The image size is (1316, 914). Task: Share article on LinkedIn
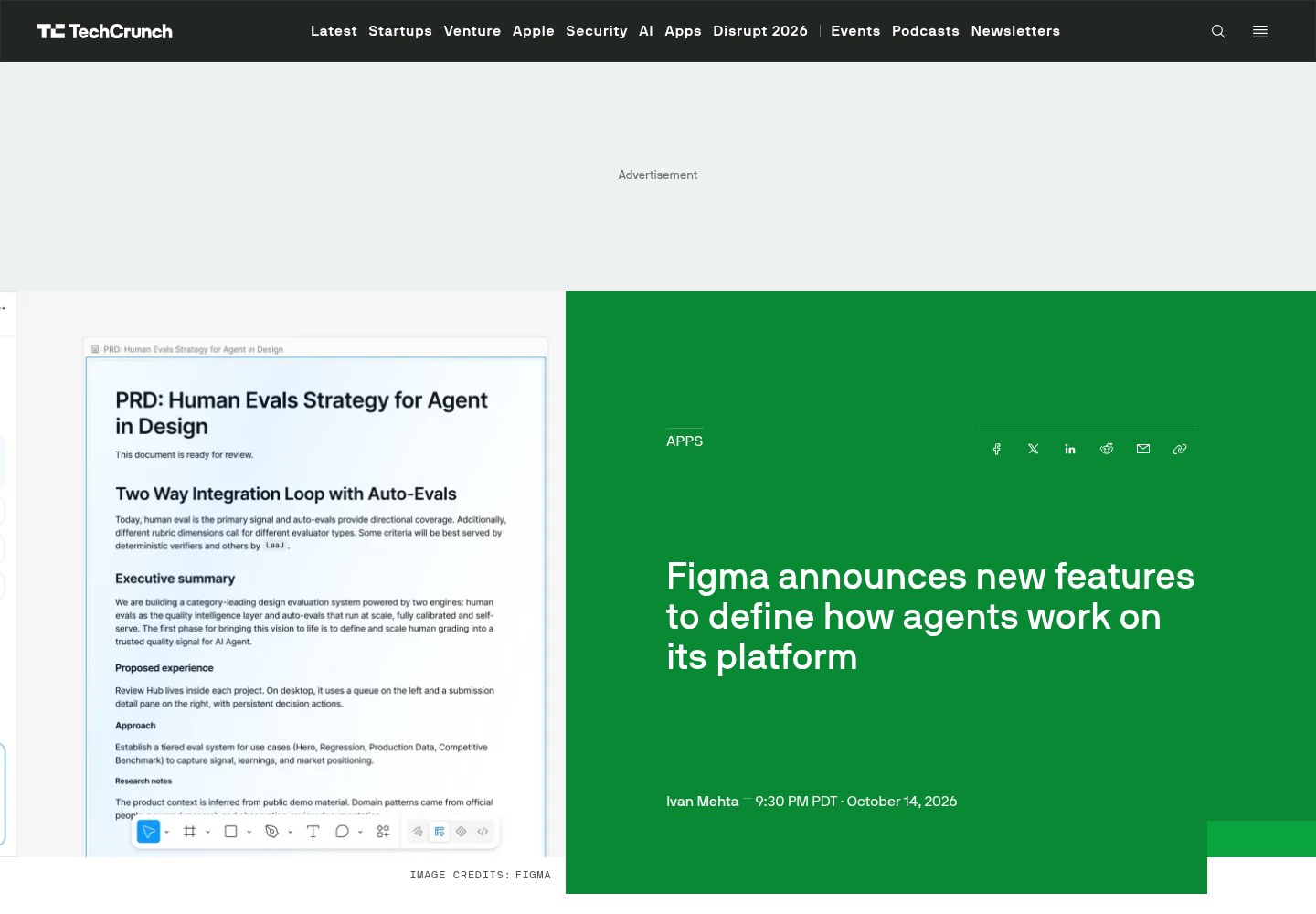pos(1070,449)
